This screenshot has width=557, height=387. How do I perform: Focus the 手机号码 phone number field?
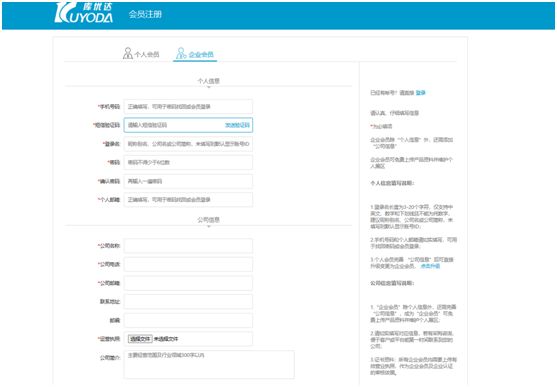click(188, 107)
